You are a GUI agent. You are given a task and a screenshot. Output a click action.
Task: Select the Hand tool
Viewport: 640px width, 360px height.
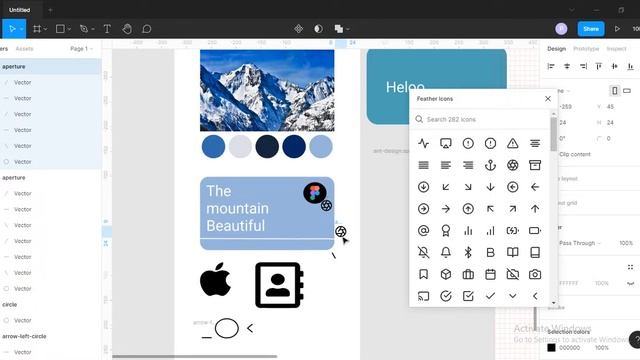pos(127,29)
